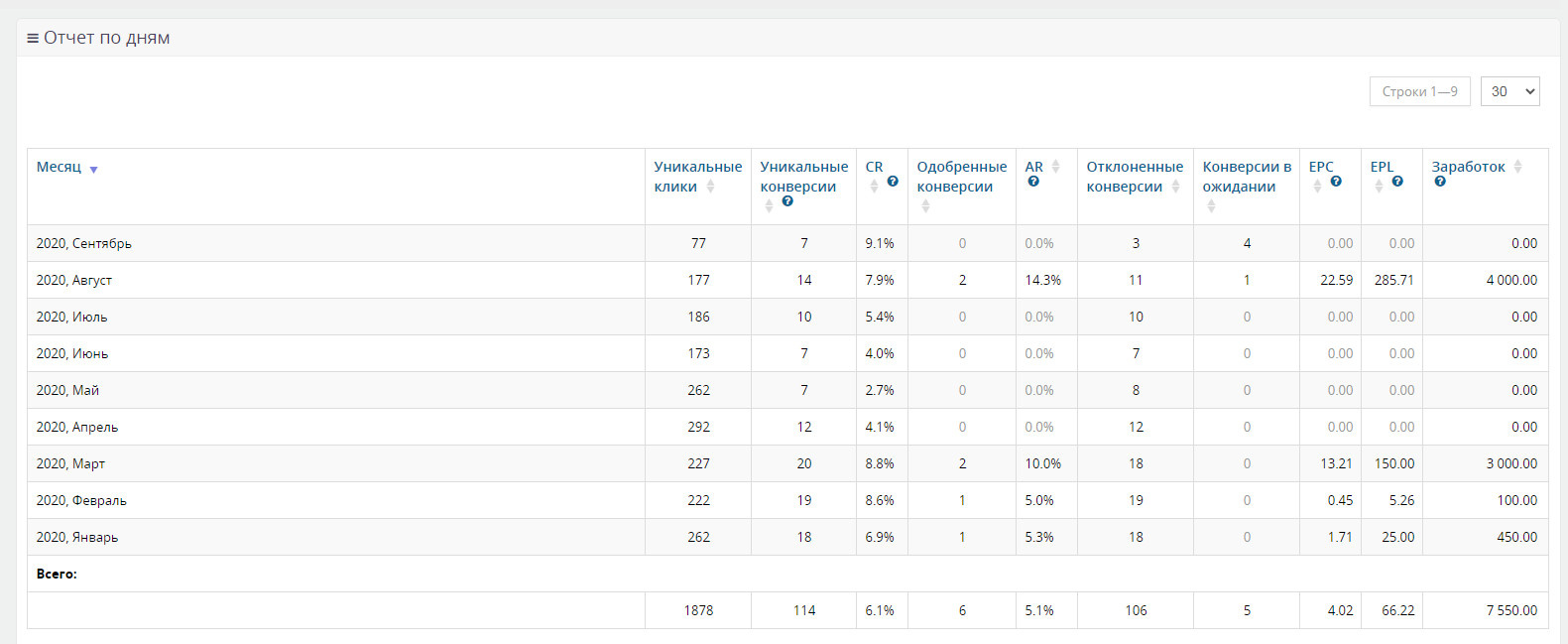Click the Заработок column header text
The height and width of the screenshot is (644, 1568).
coord(1468,167)
